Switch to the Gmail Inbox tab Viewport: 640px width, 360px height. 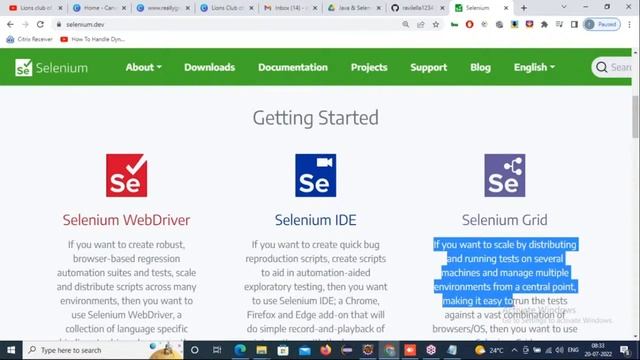[x=291, y=8]
